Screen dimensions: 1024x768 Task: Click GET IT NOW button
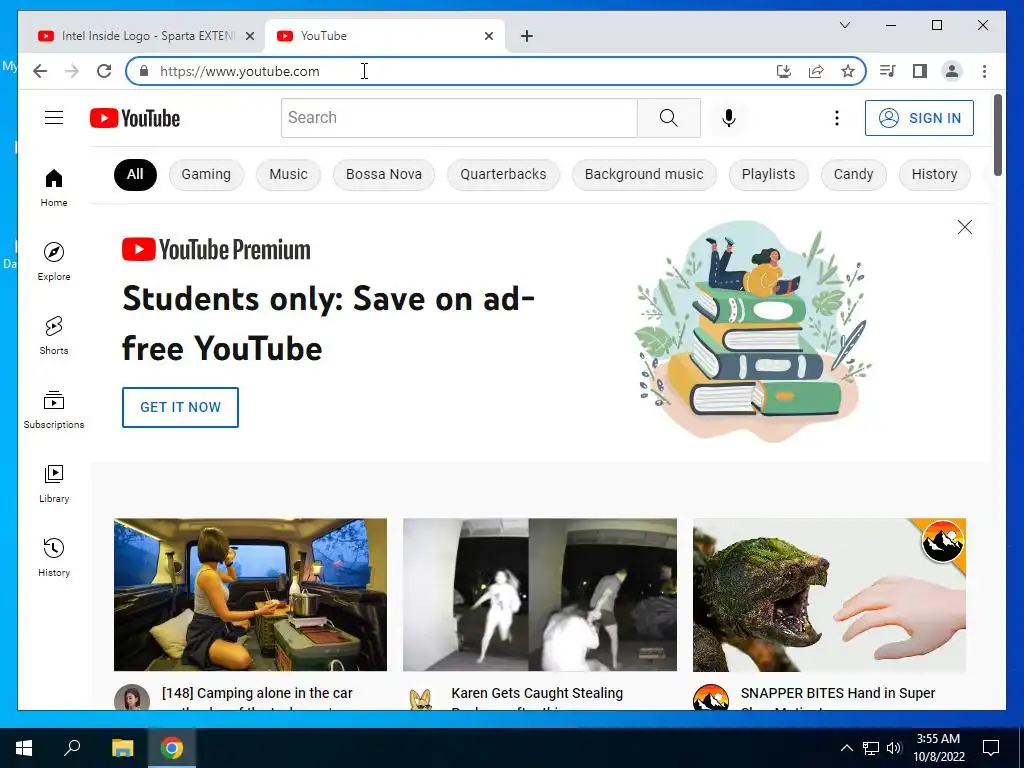180,408
